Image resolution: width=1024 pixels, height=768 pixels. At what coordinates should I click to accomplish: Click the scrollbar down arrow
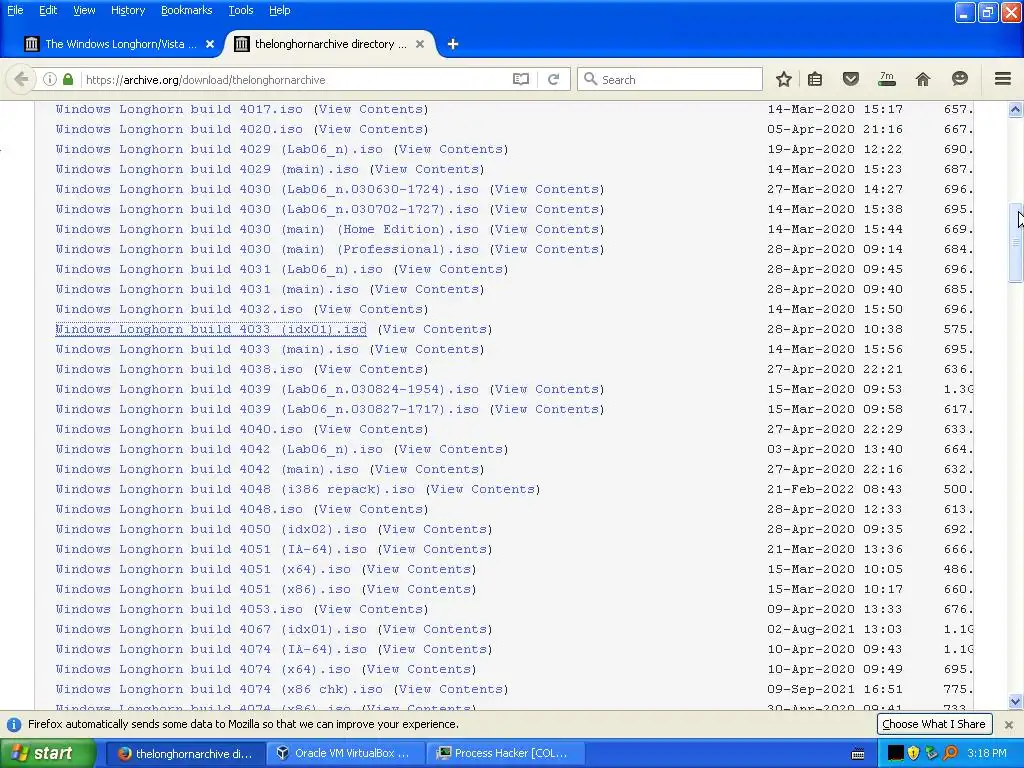[x=1015, y=702]
